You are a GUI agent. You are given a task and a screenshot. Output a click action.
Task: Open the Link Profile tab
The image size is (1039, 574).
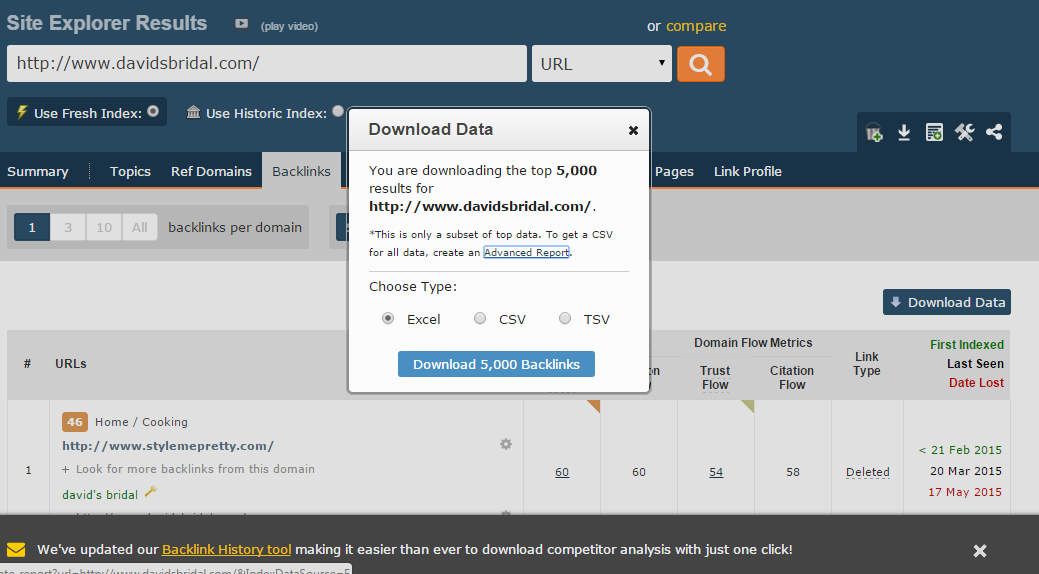click(747, 172)
